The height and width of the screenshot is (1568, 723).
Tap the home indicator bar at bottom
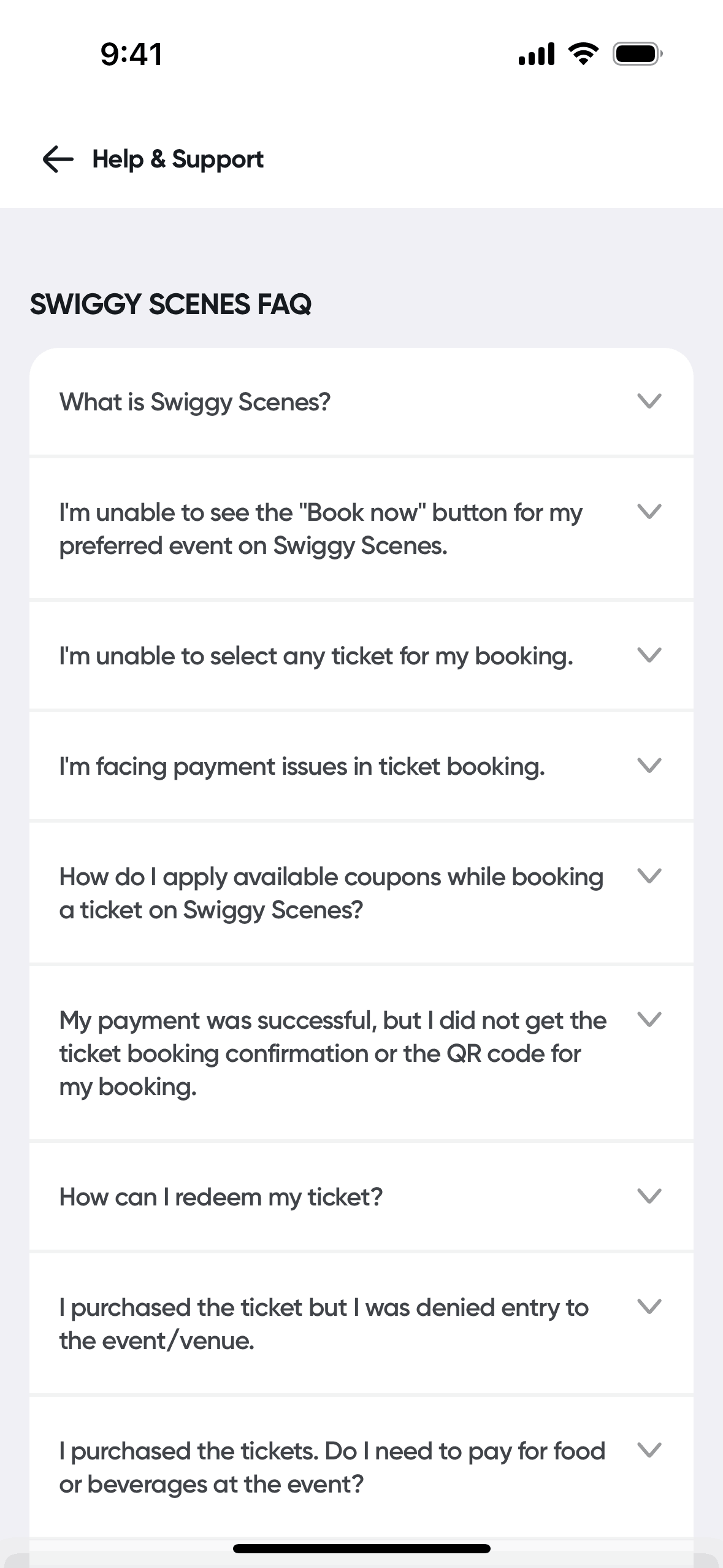click(x=361, y=1548)
